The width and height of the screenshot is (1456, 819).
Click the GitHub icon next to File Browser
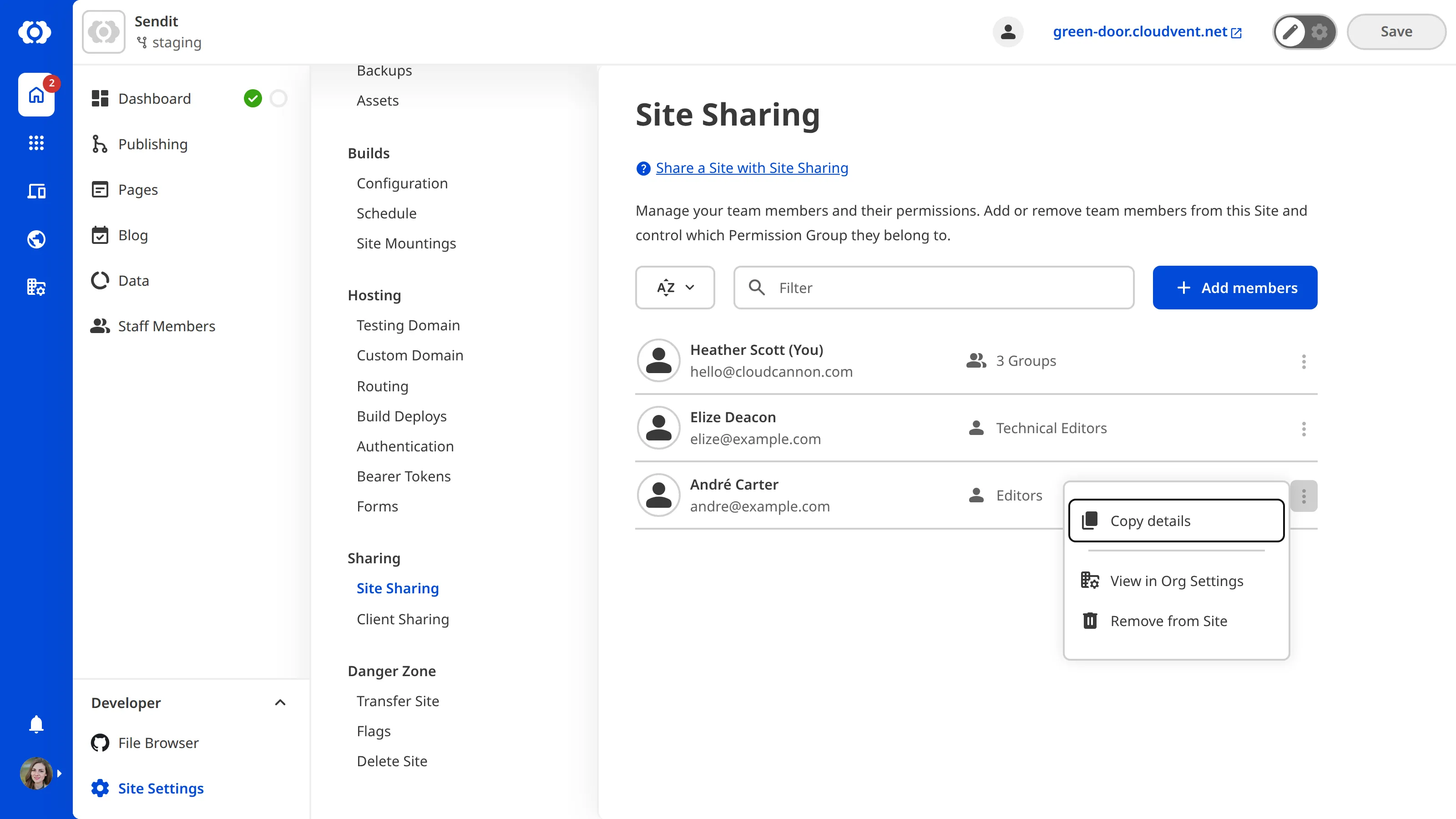[x=100, y=743]
